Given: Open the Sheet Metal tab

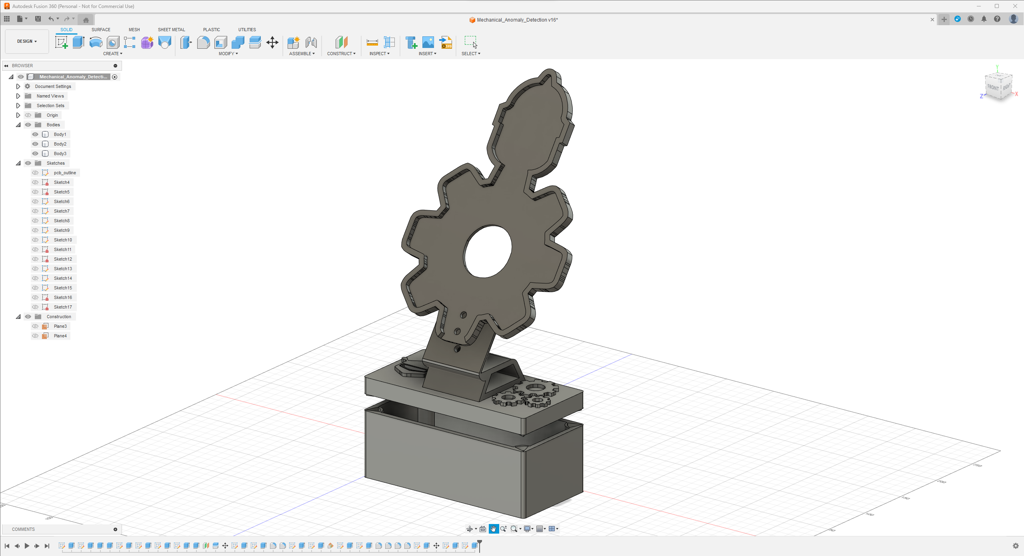Looking at the screenshot, I should click(x=171, y=30).
